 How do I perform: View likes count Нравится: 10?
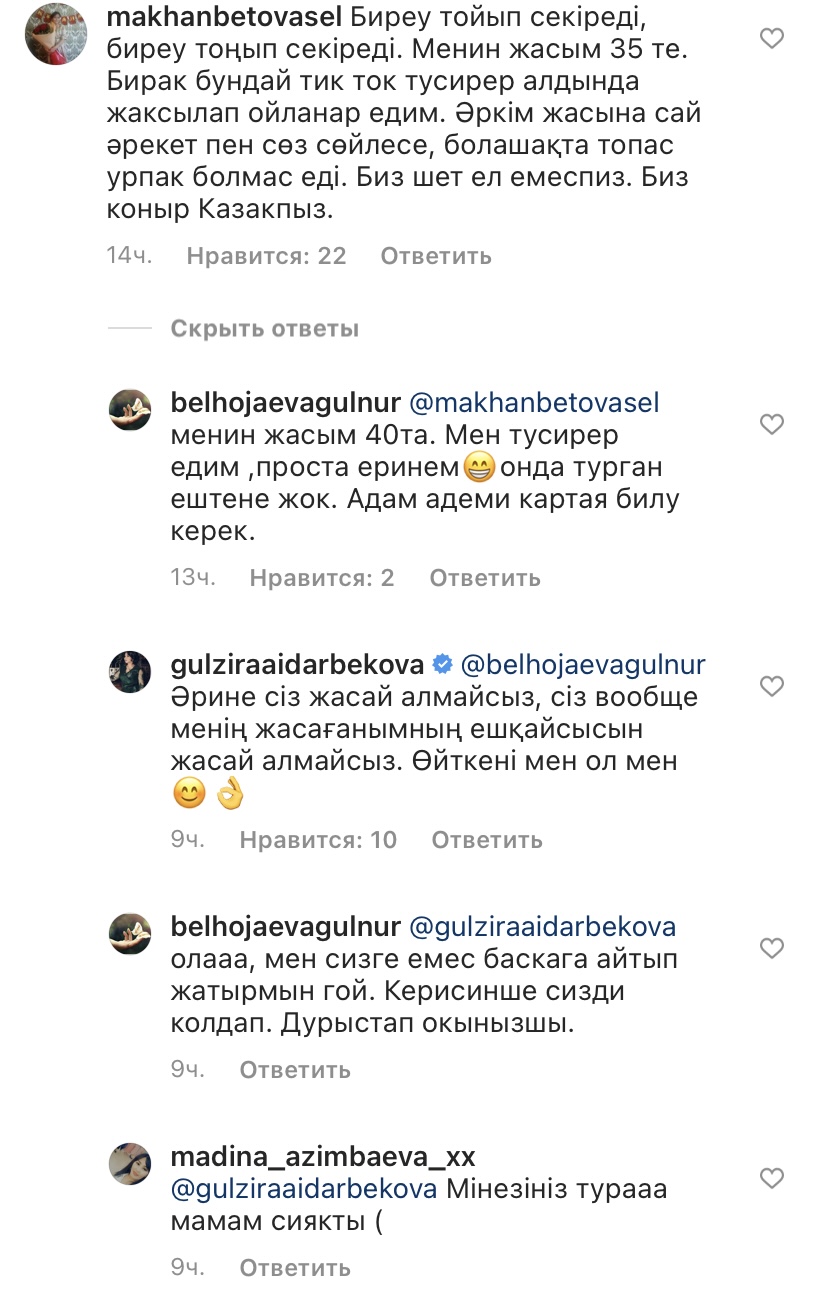318,840
